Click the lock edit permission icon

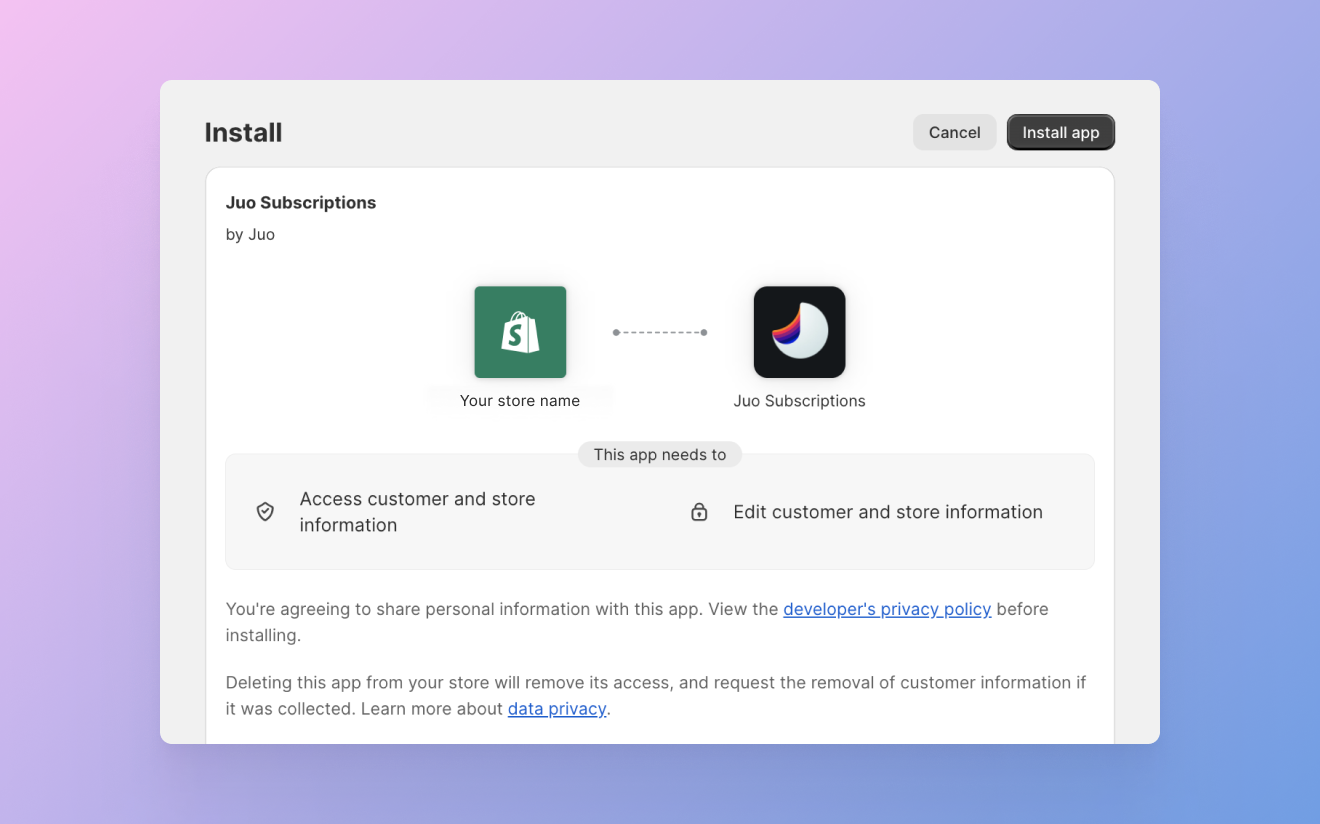[699, 512]
